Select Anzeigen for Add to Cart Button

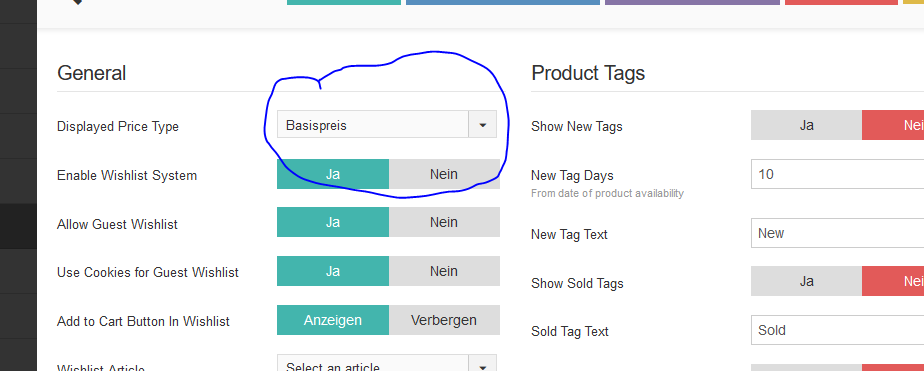(x=333, y=320)
